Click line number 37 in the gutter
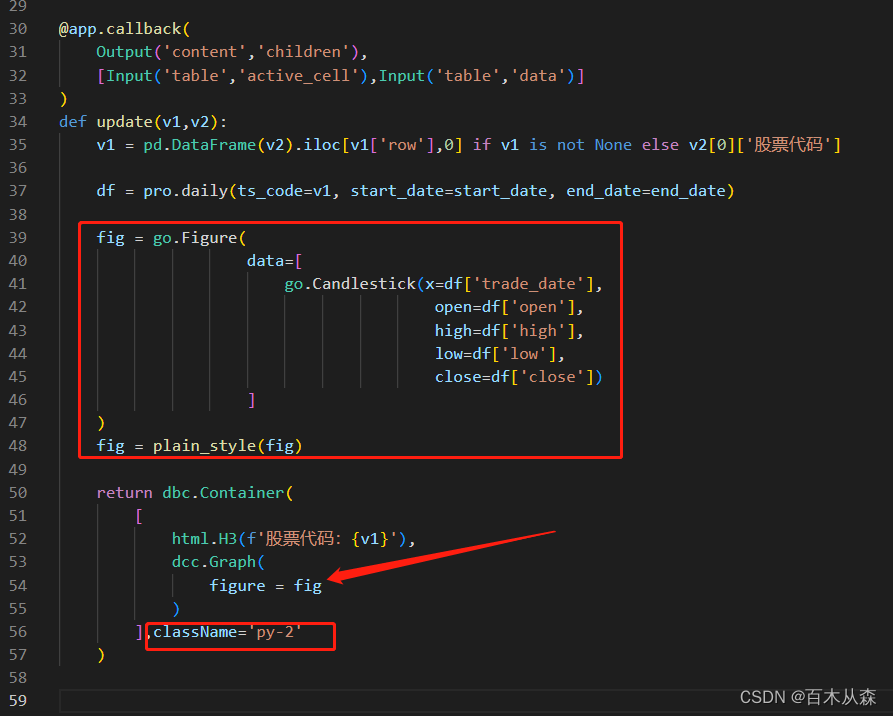 tap(18, 191)
